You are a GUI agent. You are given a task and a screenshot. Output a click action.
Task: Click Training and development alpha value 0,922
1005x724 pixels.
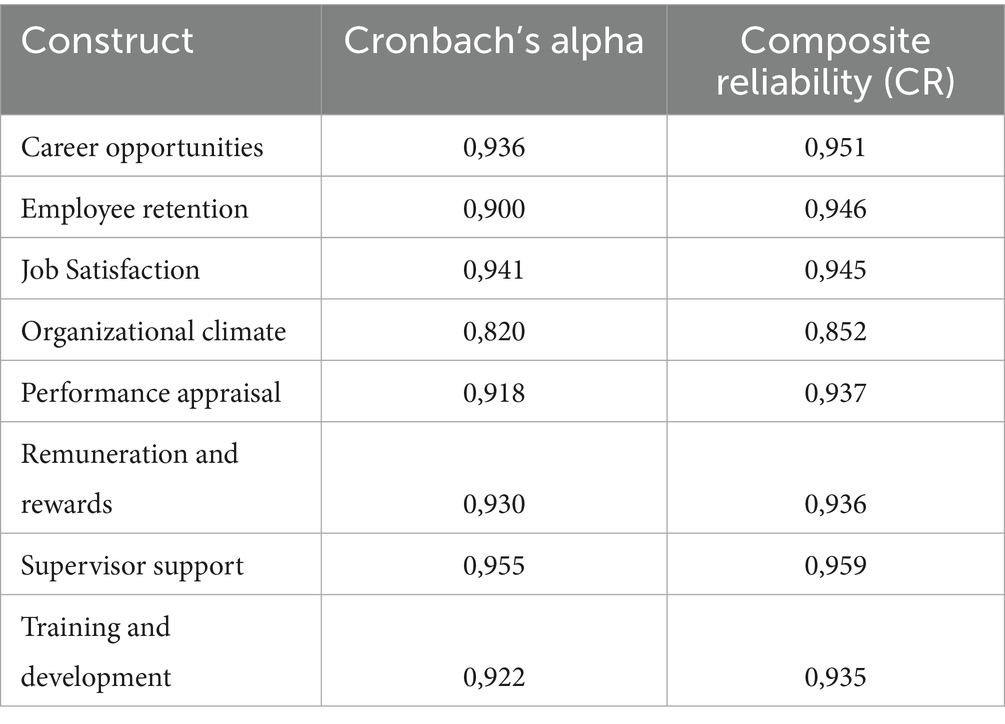(494, 678)
